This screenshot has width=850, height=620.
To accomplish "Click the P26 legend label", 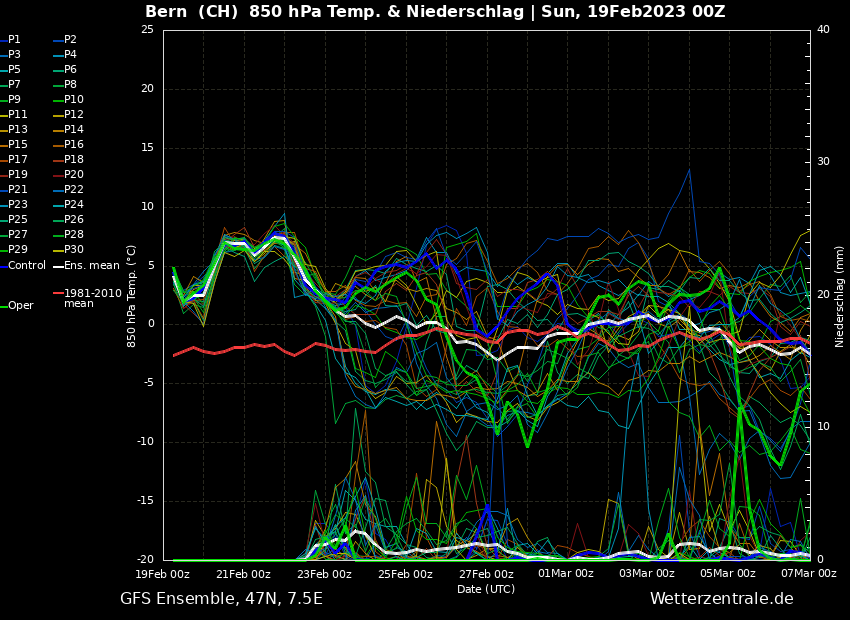I will pyautogui.click(x=74, y=219).
